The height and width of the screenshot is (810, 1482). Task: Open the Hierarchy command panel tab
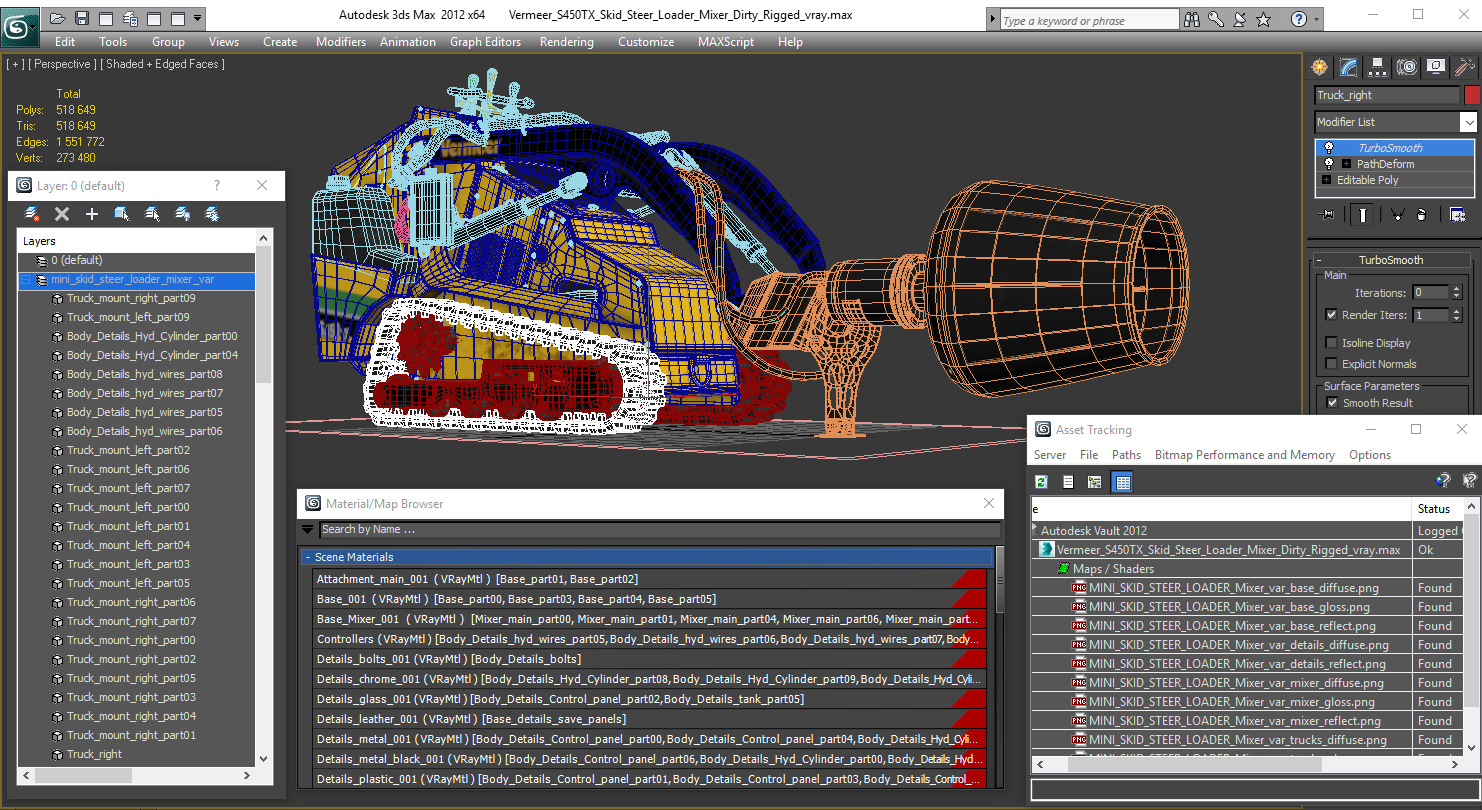tap(1378, 67)
